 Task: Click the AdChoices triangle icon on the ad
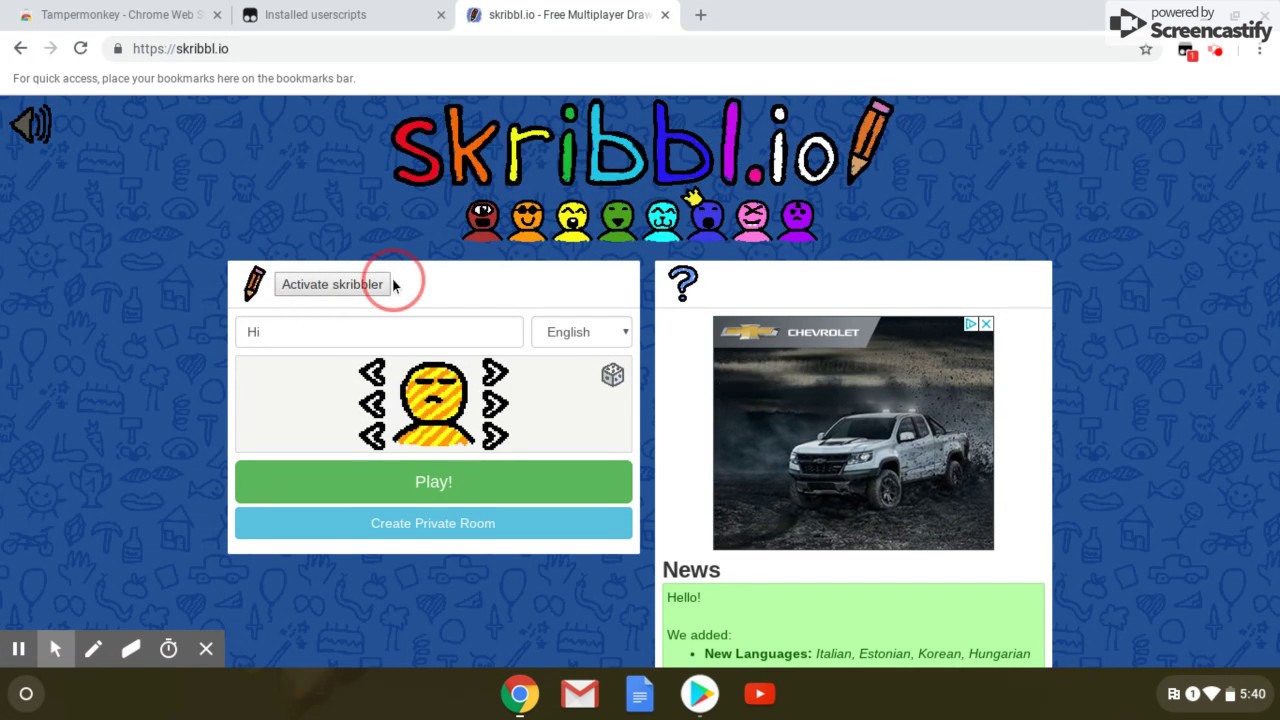(x=970, y=324)
